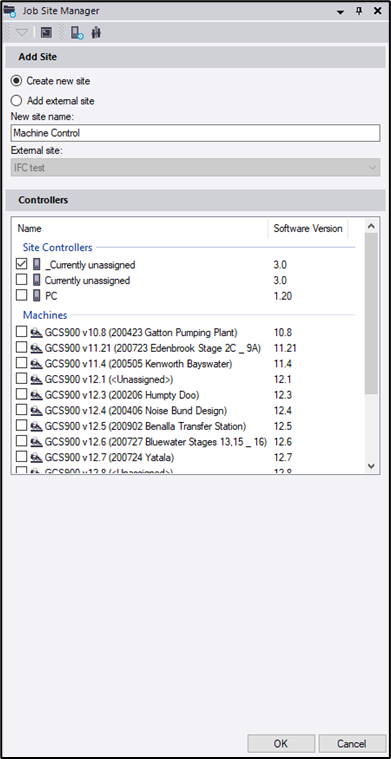Viewport: 391px width, 759px height.
Task: Click the Controllers list scrollbar thumb
Action: tap(371, 313)
